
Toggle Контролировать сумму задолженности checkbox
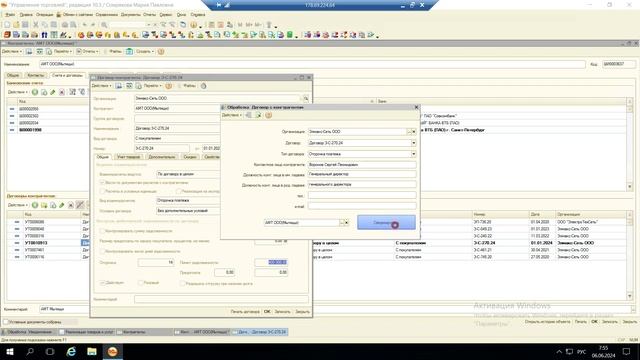pos(102,231)
